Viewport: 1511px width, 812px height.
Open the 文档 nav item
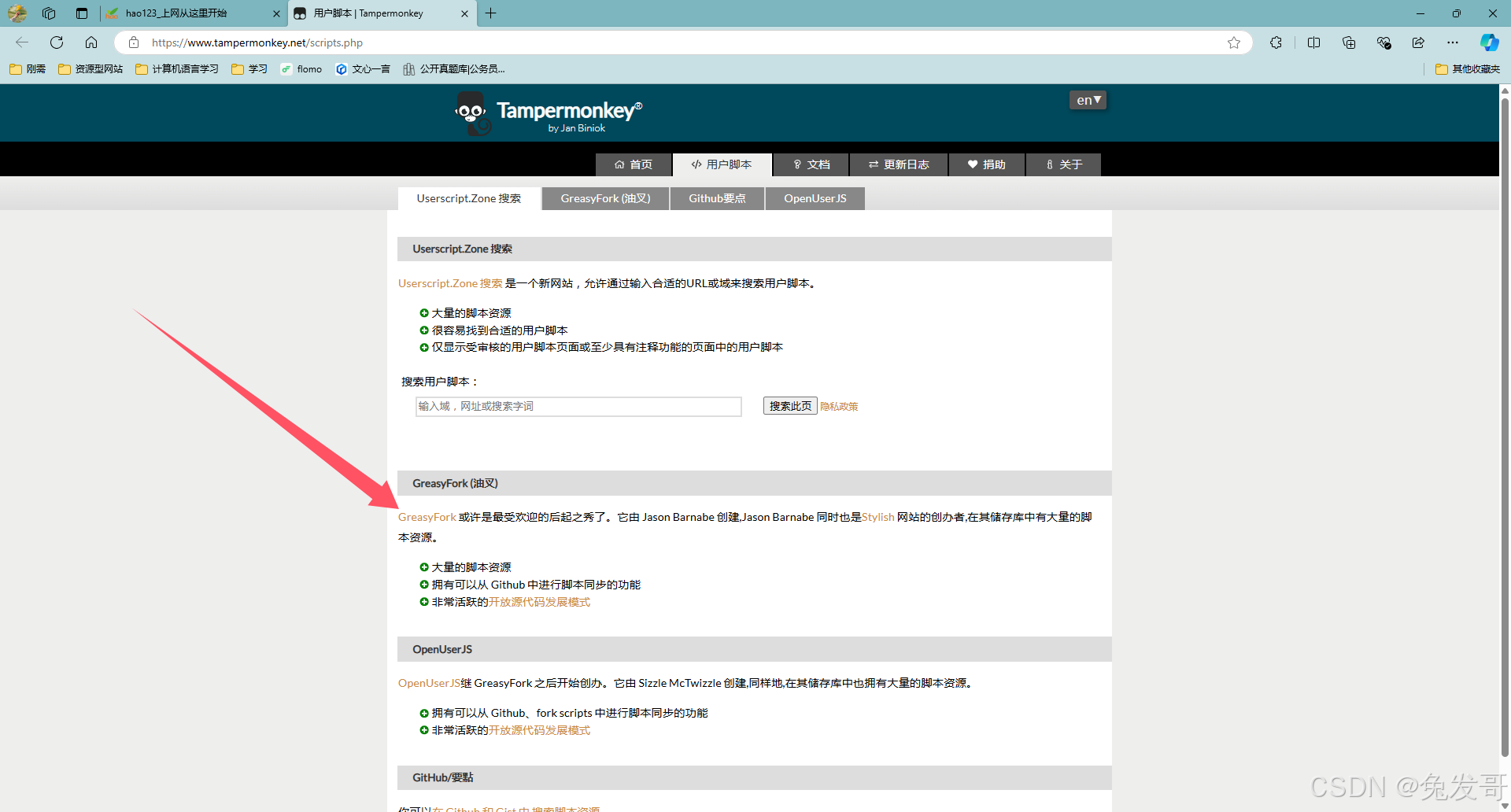811,164
